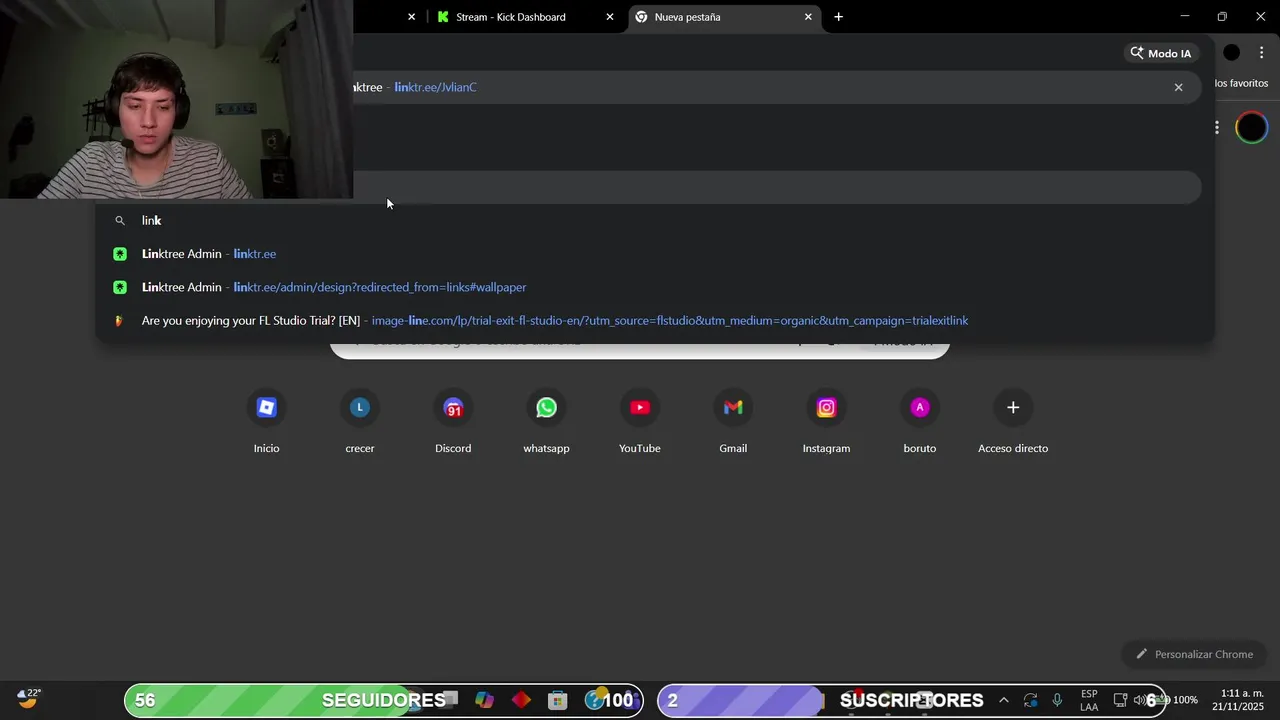
Task: Click the sync icon in system tray
Action: tap(1030, 700)
